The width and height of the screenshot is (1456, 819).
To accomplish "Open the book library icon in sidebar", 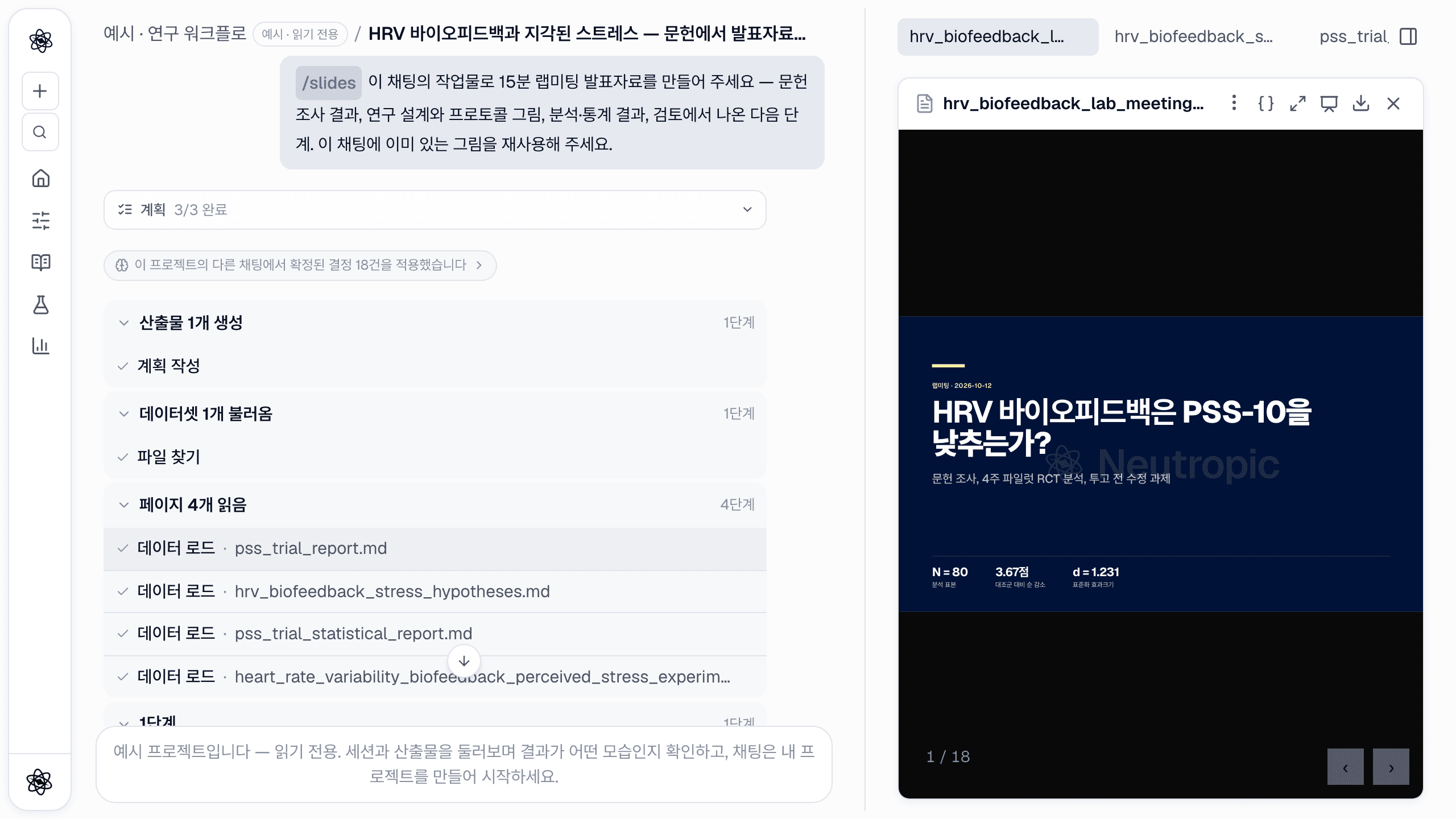I will [x=40, y=262].
